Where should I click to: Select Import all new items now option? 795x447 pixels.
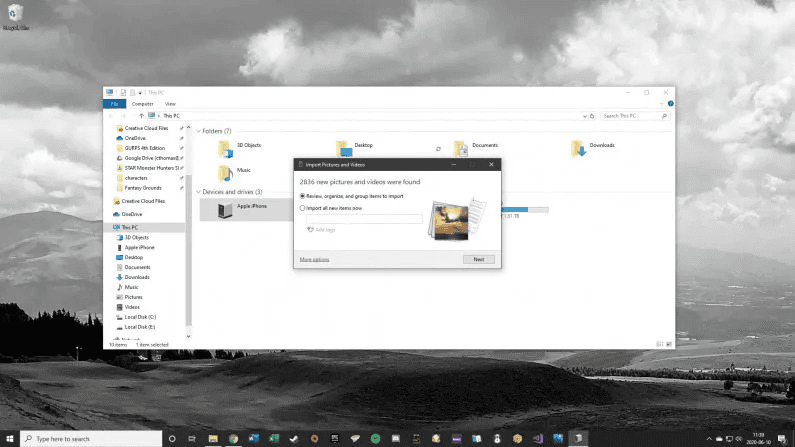(x=303, y=208)
